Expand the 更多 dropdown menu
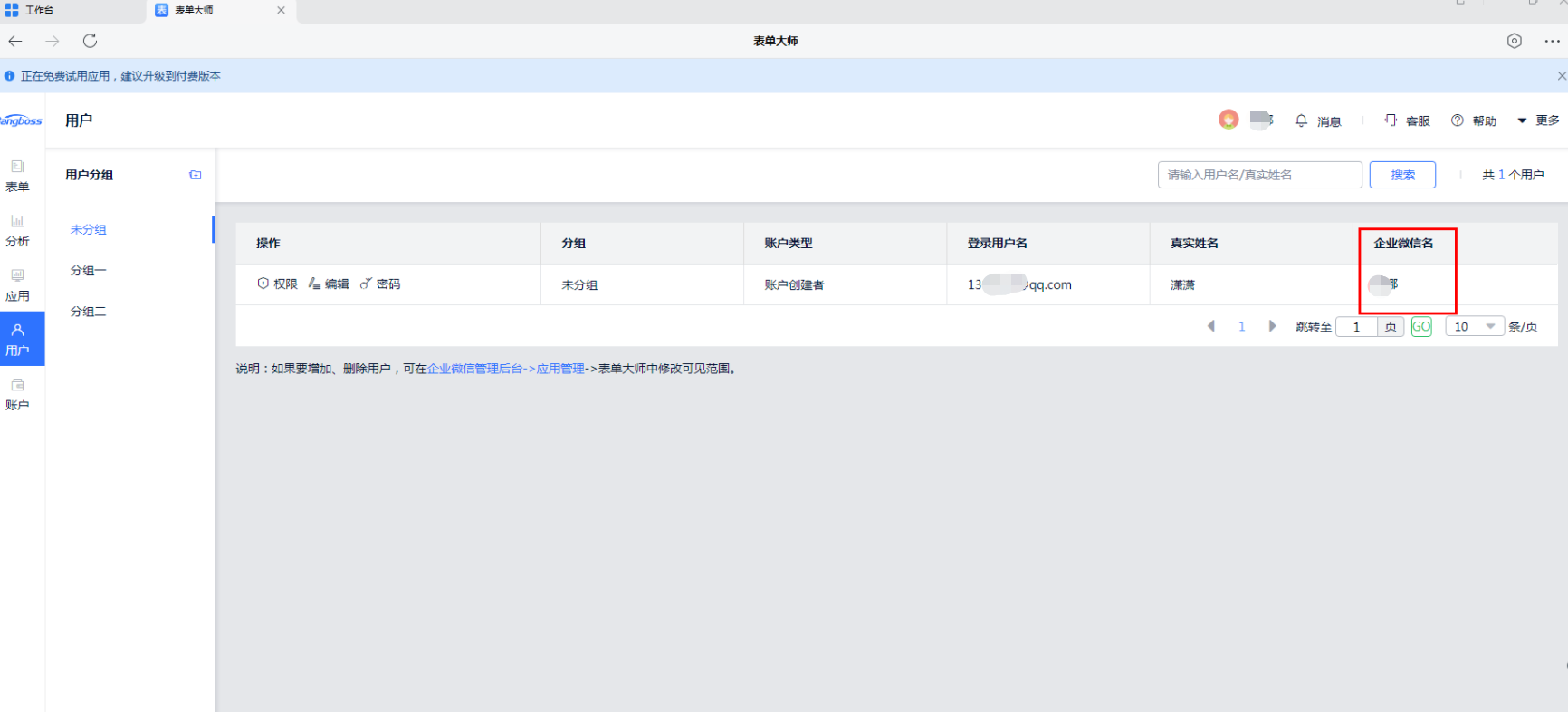The image size is (1568, 712). click(1538, 120)
